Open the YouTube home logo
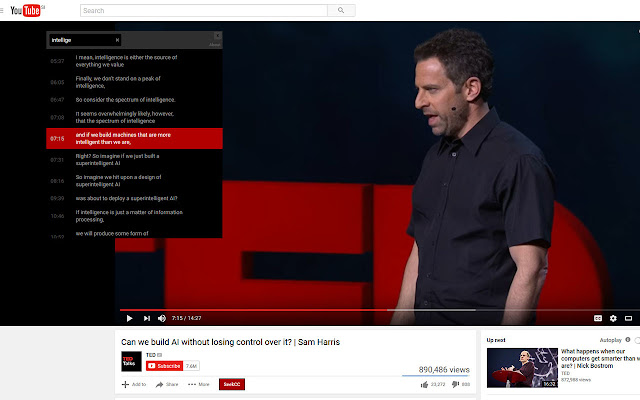 click(25, 10)
